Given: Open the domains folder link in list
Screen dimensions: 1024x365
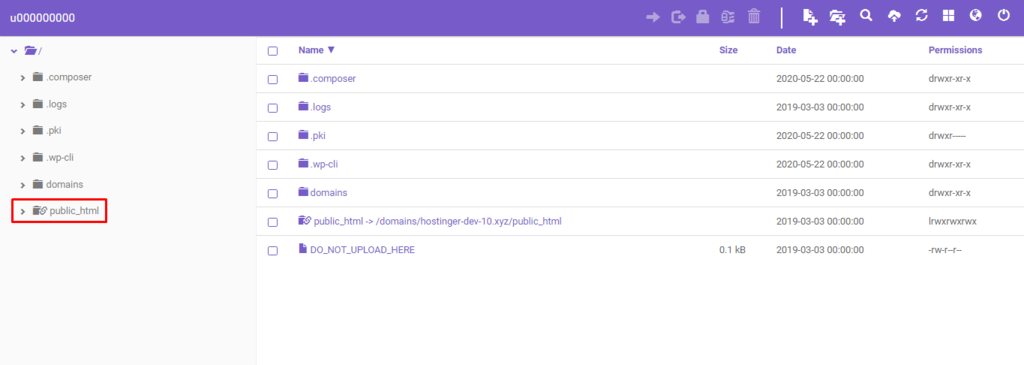Looking at the screenshot, I should click(x=328, y=193).
